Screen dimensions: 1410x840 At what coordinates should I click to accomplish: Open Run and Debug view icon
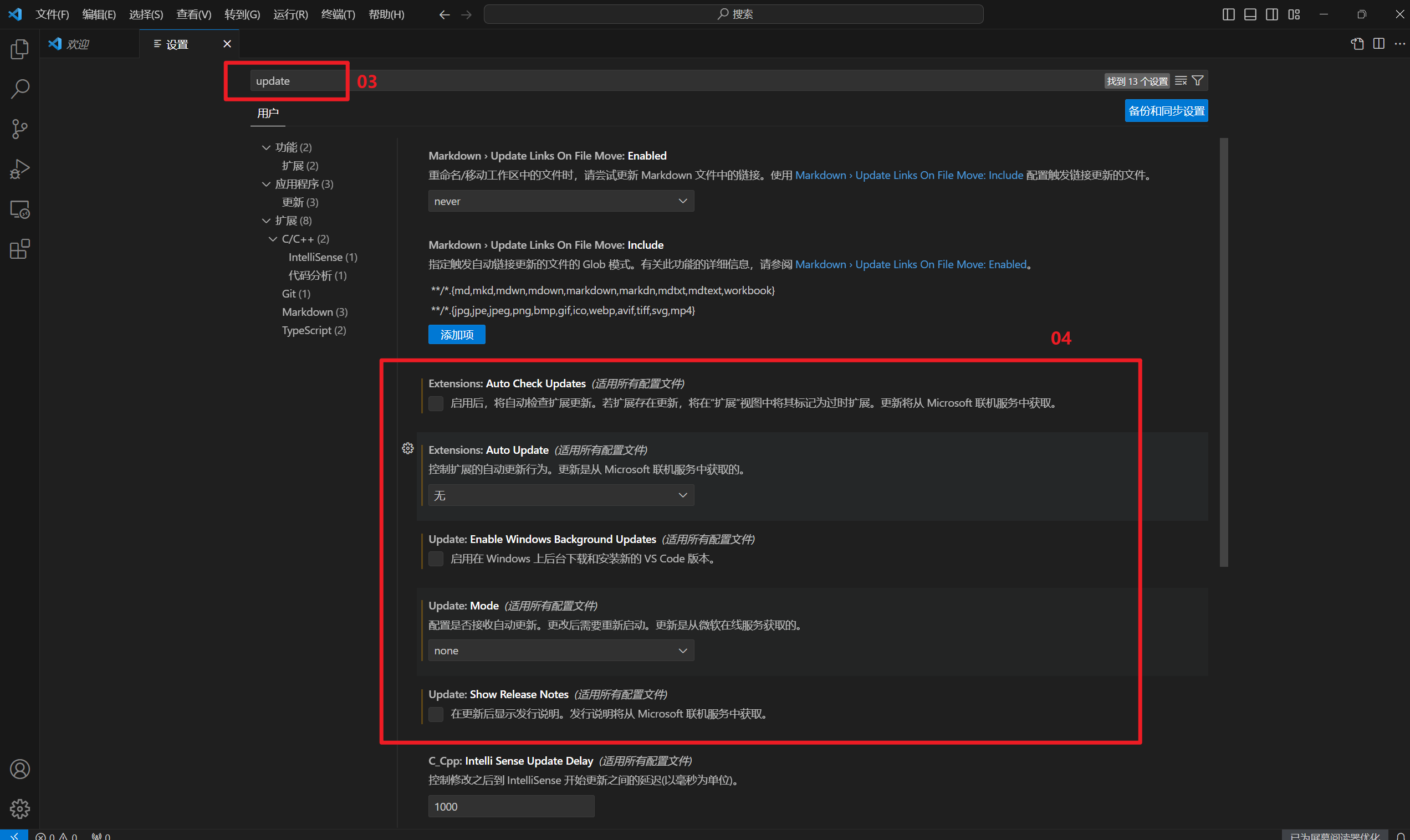(x=20, y=168)
